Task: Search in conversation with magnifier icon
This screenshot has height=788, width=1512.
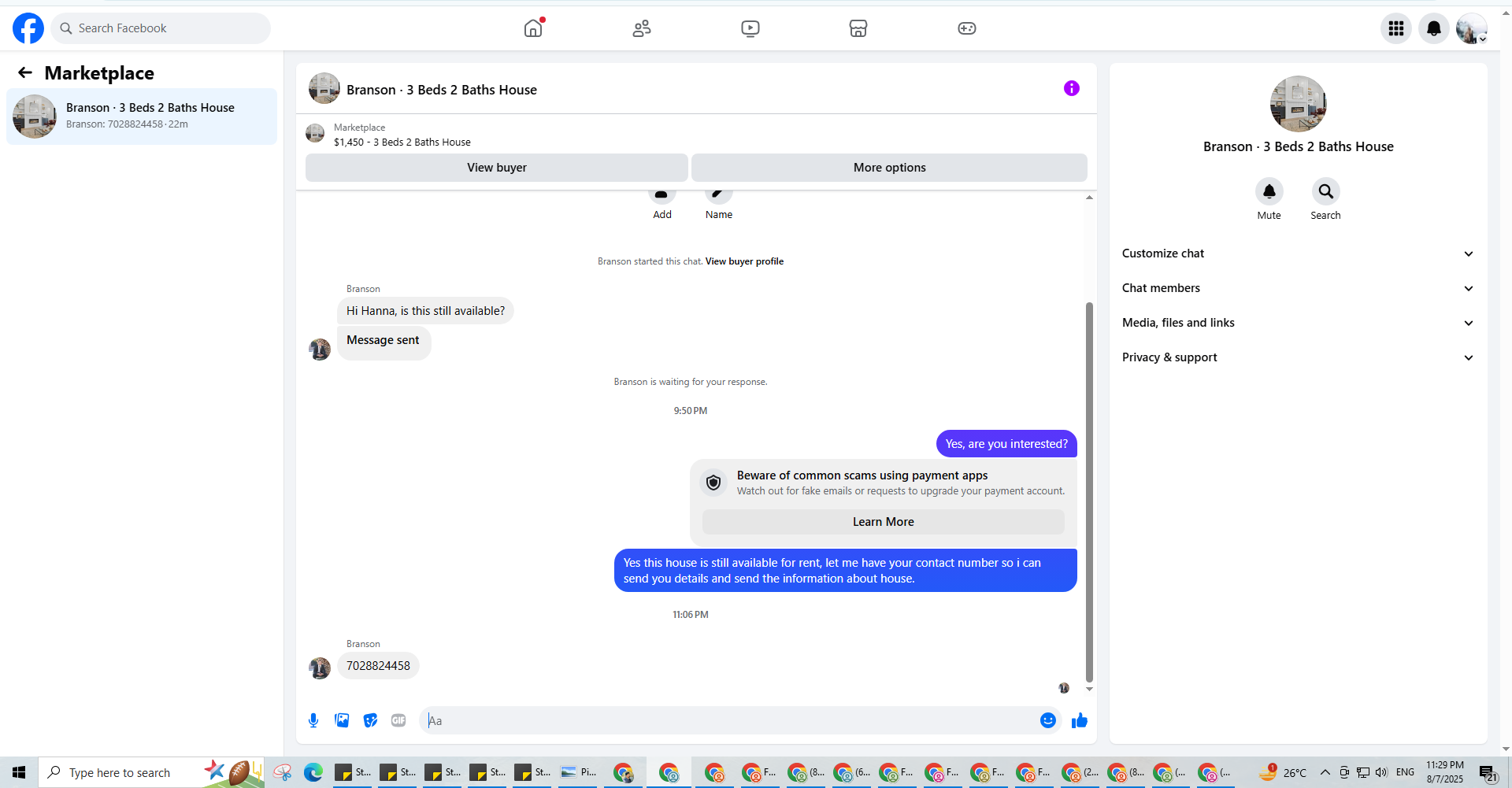Action: point(1326,191)
